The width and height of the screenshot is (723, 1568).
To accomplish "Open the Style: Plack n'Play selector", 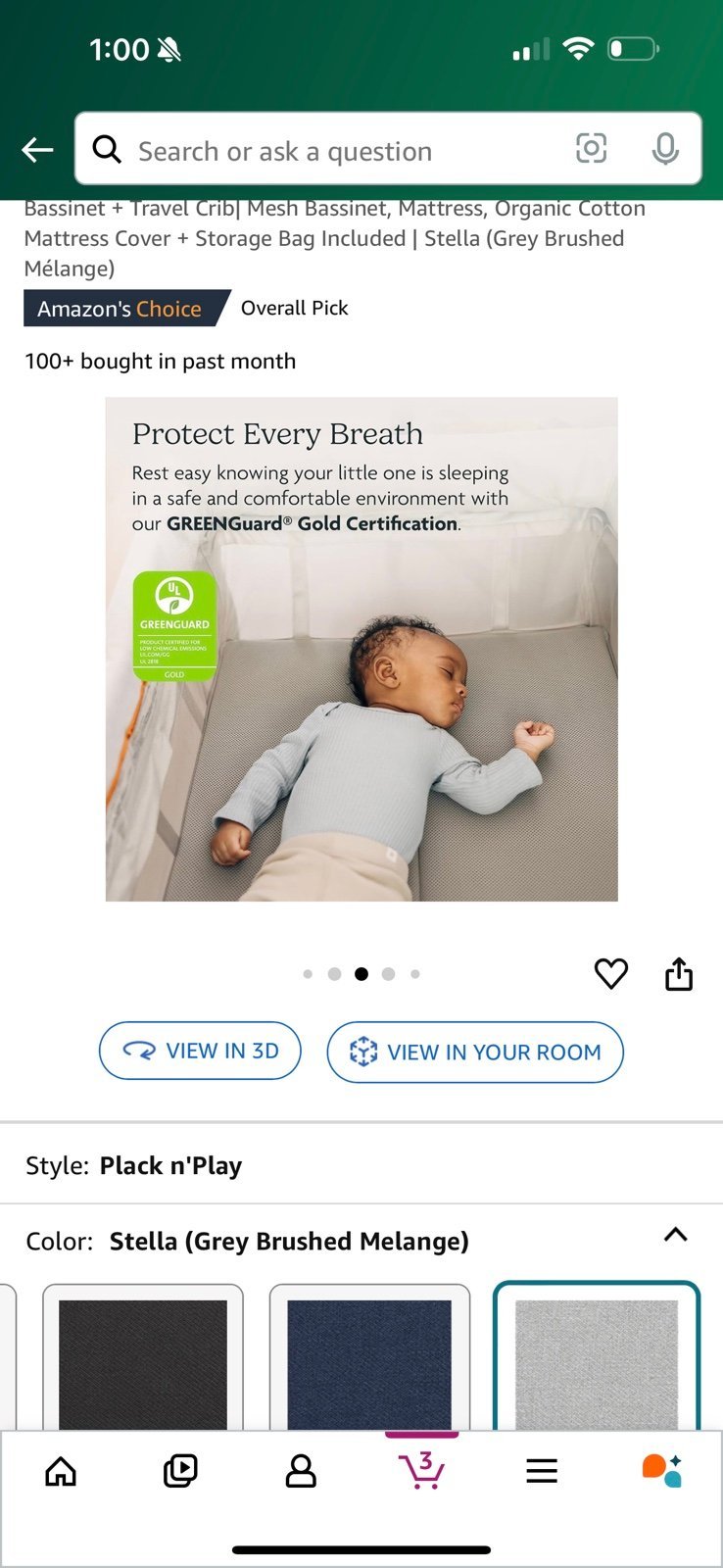I will [361, 1165].
